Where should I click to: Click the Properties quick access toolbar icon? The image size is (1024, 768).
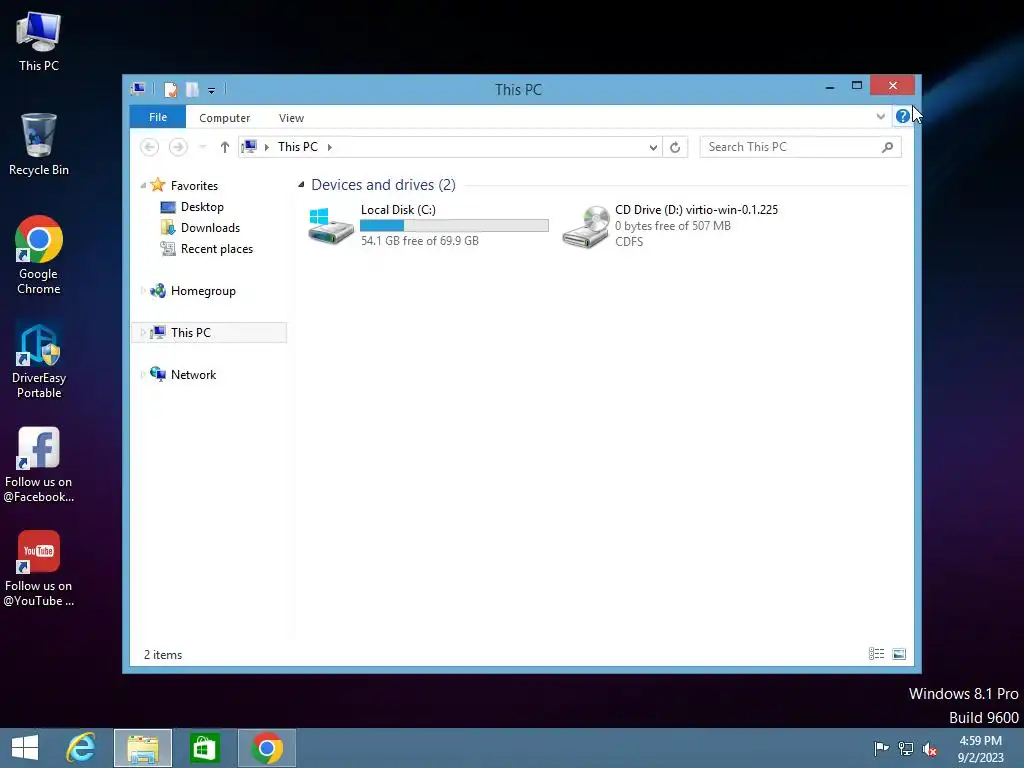[170, 89]
